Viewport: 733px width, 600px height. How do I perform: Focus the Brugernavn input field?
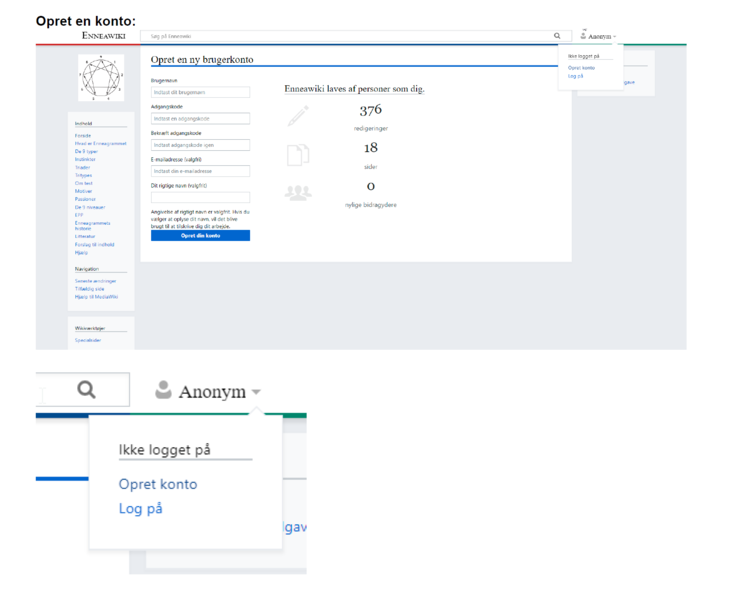(x=200, y=92)
